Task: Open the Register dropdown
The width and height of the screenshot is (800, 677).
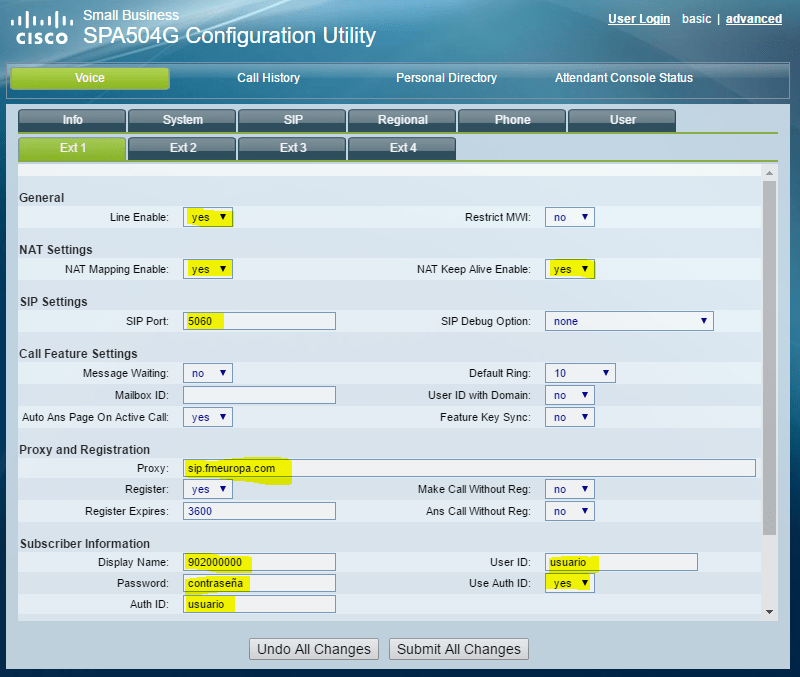Action: [x=208, y=489]
